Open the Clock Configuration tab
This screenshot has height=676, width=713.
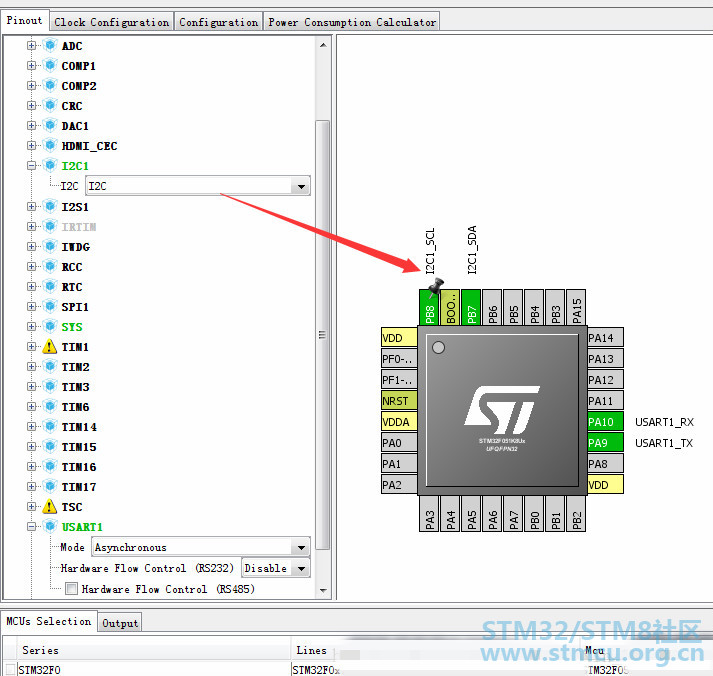click(x=111, y=22)
